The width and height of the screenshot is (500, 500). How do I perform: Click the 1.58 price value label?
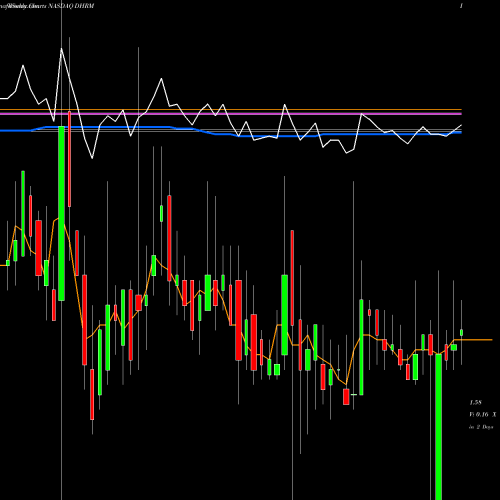click(475, 403)
